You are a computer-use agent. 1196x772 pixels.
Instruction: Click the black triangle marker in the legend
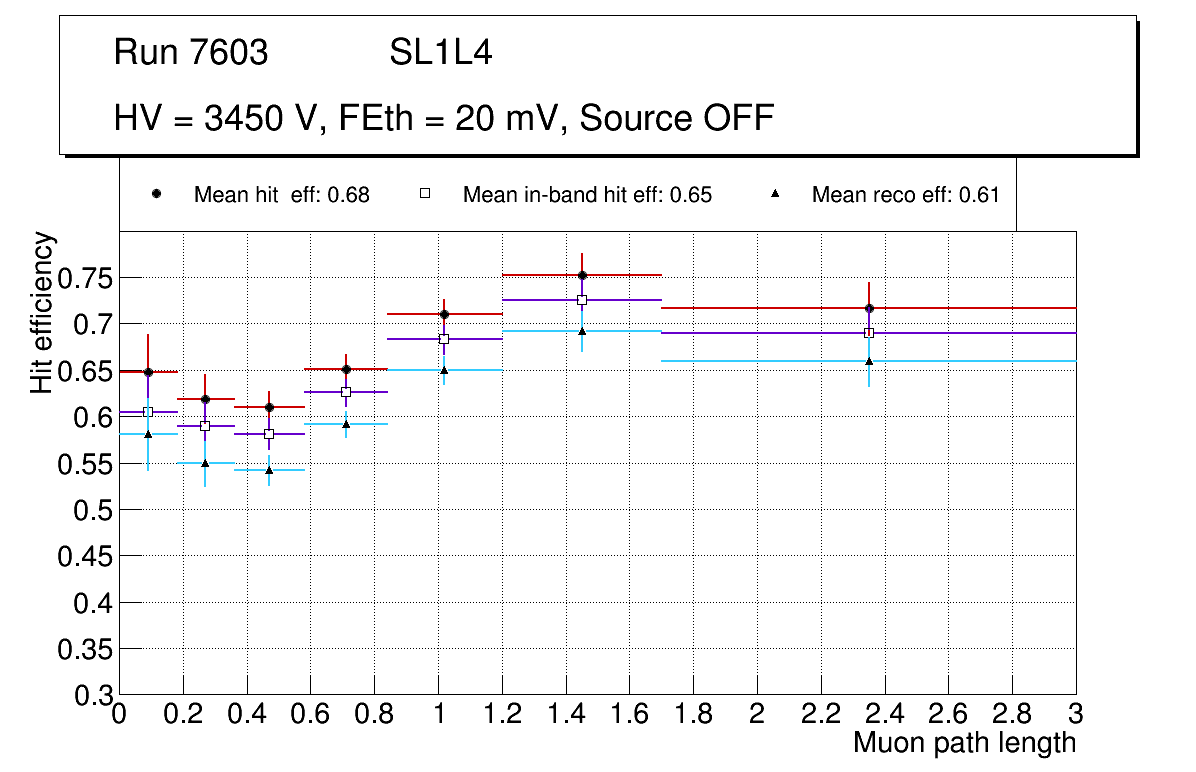click(775, 194)
